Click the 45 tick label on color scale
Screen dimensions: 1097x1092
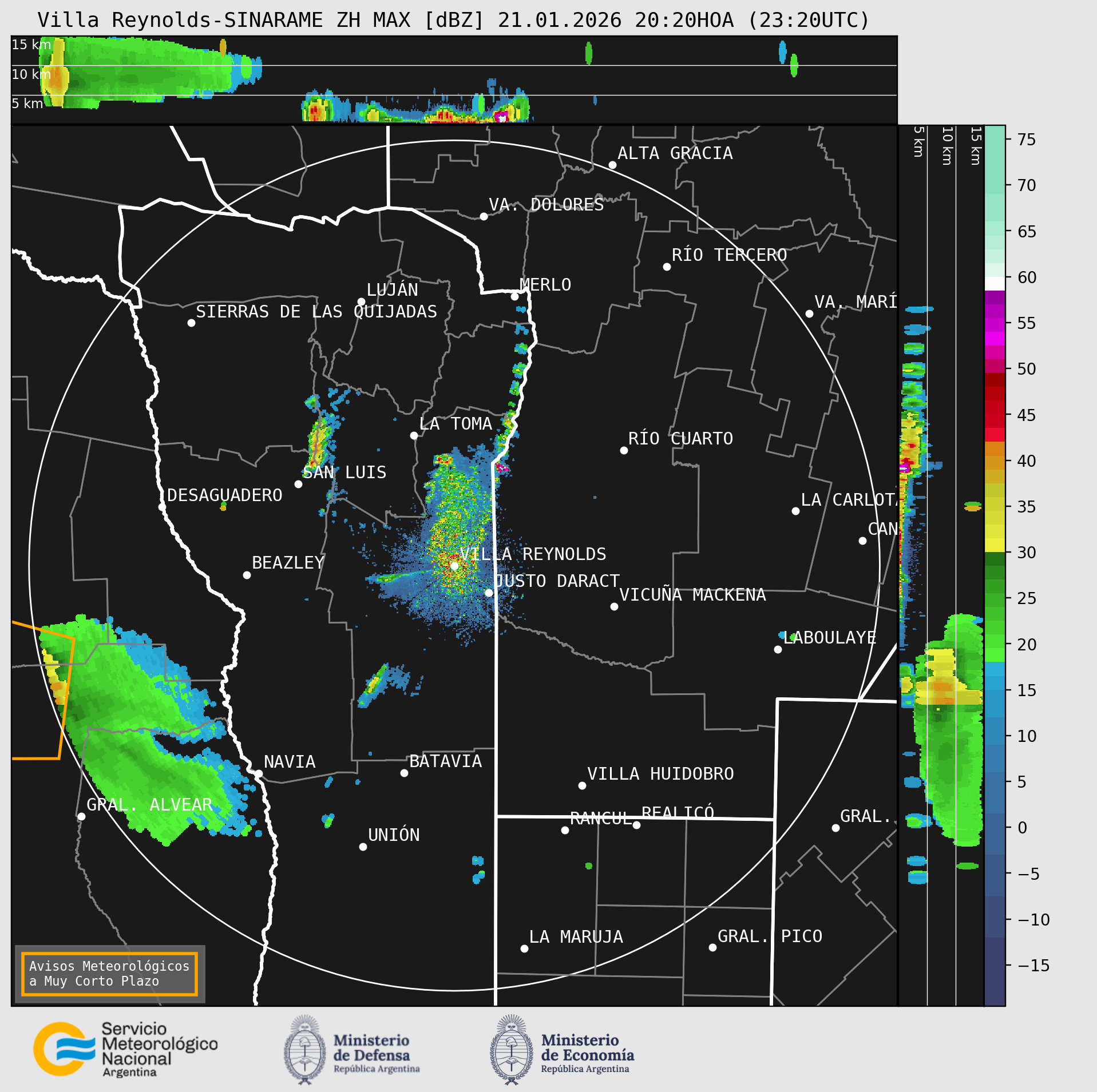tap(1027, 415)
